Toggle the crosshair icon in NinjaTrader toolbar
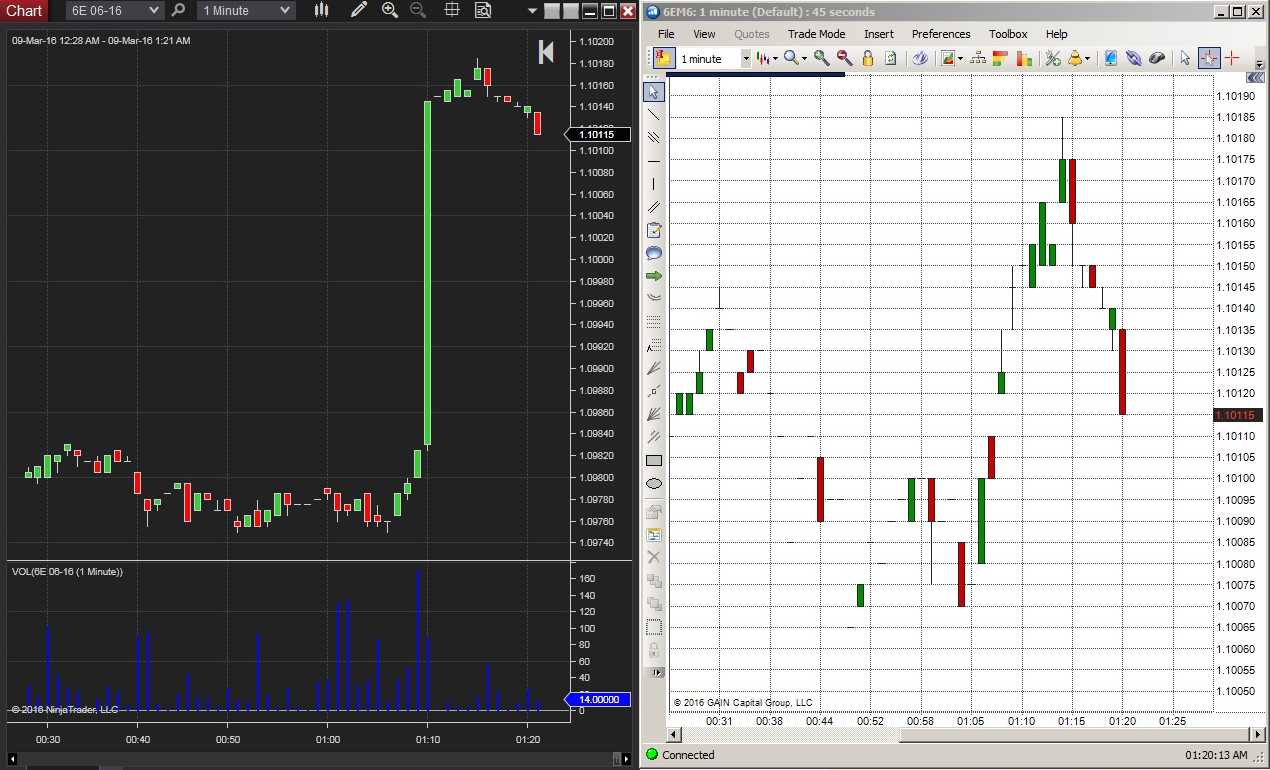 452,10
